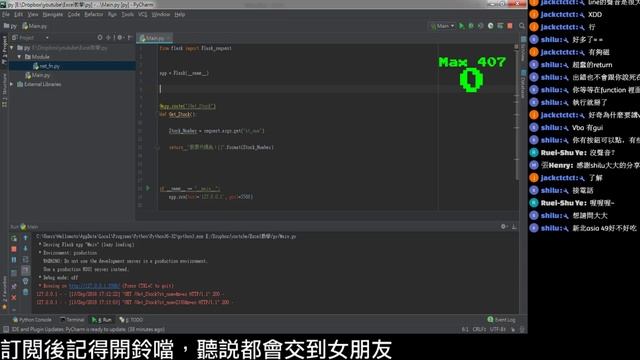Image resolution: width=640 pixels, height=360 pixels.
Task: Toggle soft-wrap in the Run console
Action: (x=25, y=260)
